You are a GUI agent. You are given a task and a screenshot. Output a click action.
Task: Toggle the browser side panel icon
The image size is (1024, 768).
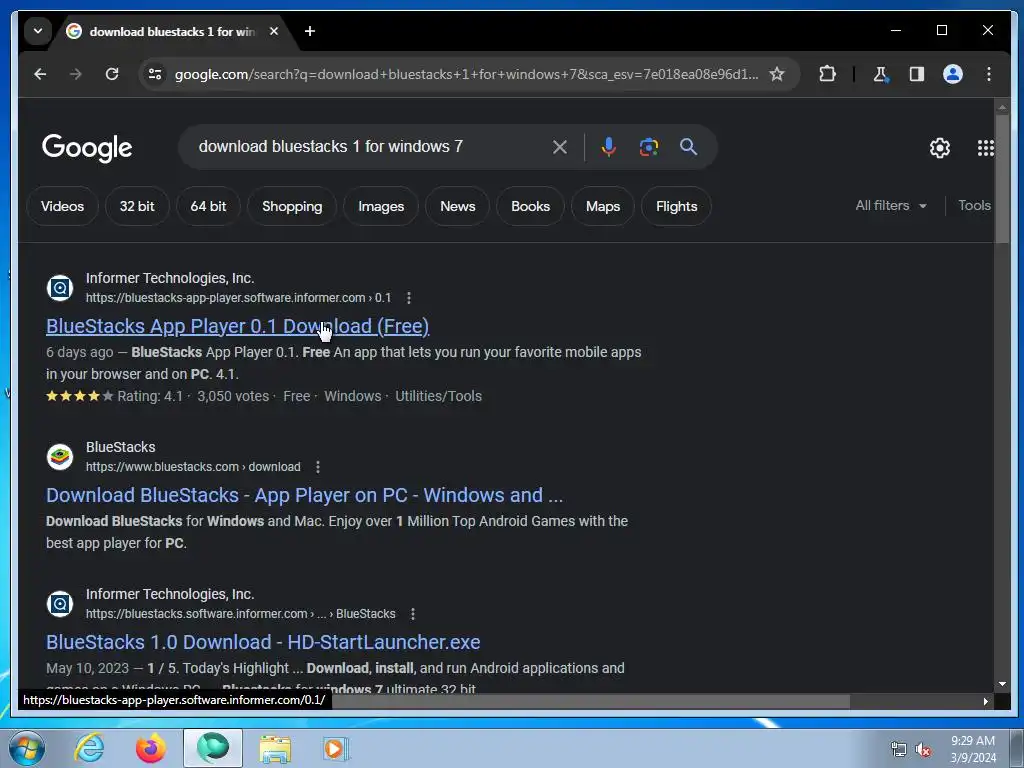click(x=917, y=74)
